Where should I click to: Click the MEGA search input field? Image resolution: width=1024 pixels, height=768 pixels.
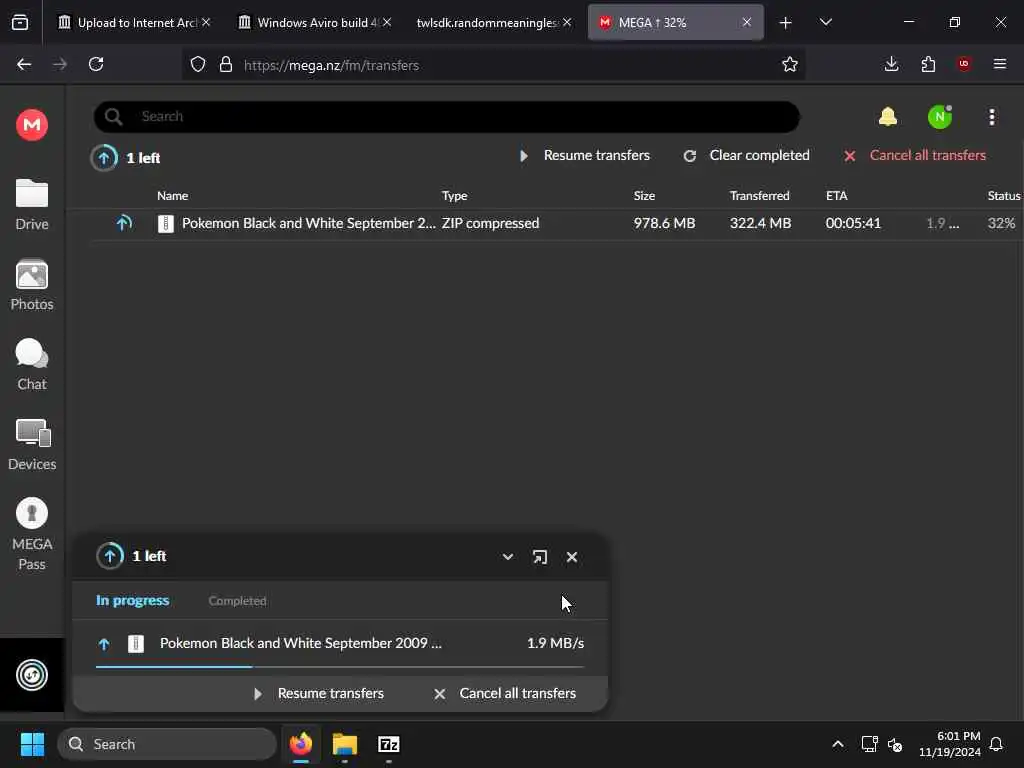click(447, 117)
